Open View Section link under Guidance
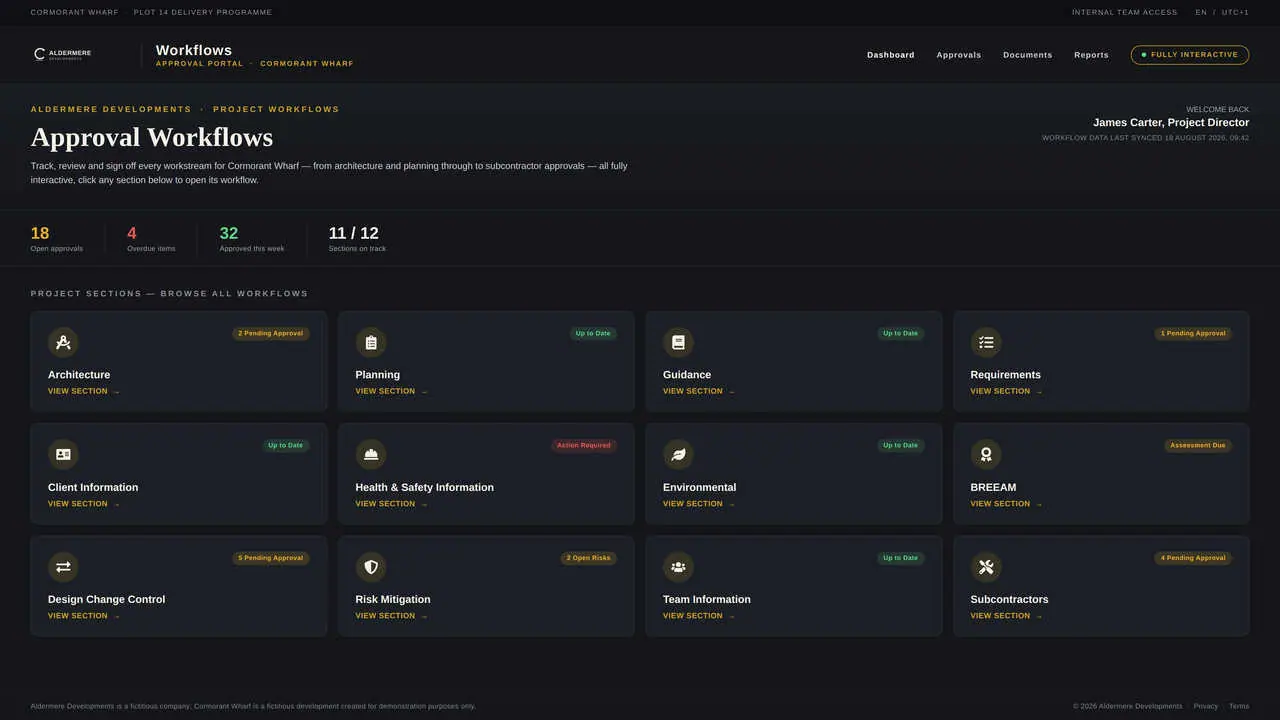 pos(699,391)
